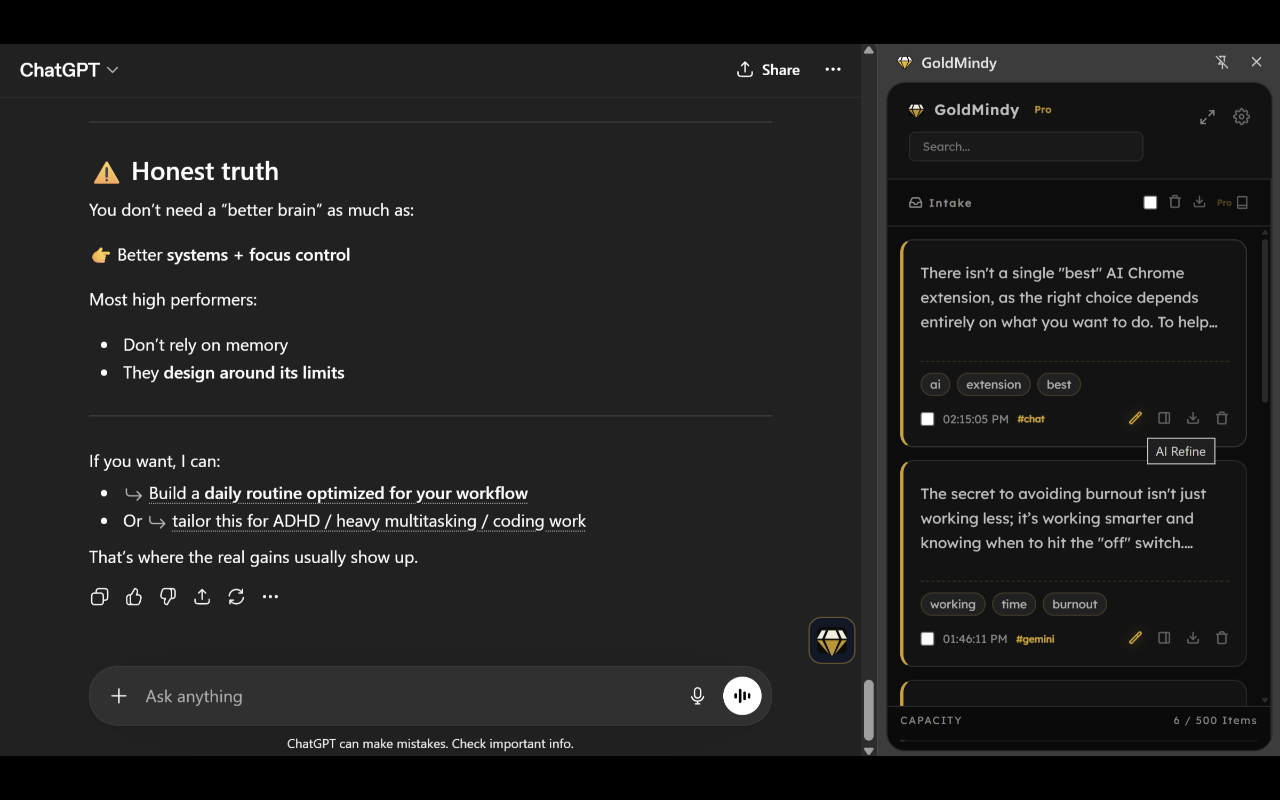The width and height of the screenshot is (1280, 800).
Task: Copy the ChatGPT response
Action: 100,597
